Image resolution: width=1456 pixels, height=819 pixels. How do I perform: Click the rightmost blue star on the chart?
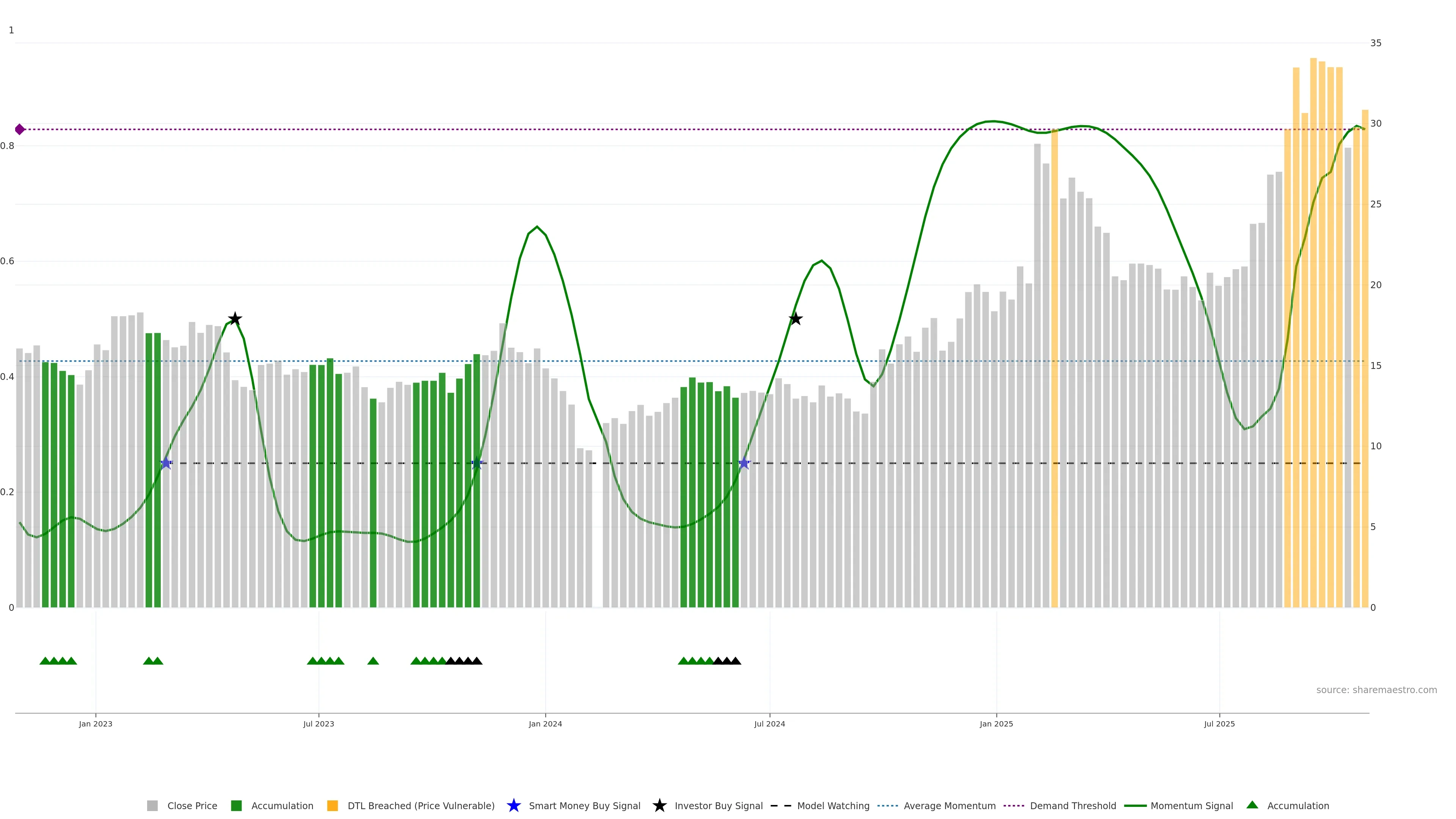[x=744, y=463]
